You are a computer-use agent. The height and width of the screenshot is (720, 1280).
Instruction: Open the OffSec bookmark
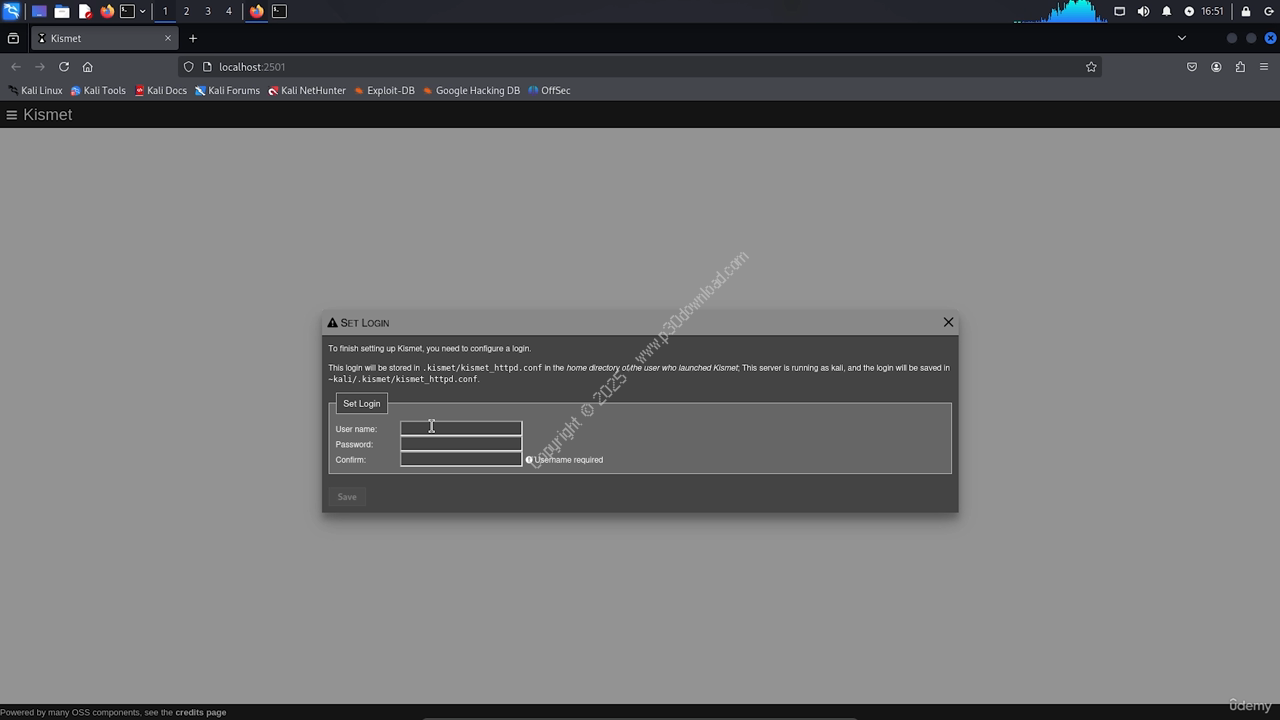coord(549,90)
